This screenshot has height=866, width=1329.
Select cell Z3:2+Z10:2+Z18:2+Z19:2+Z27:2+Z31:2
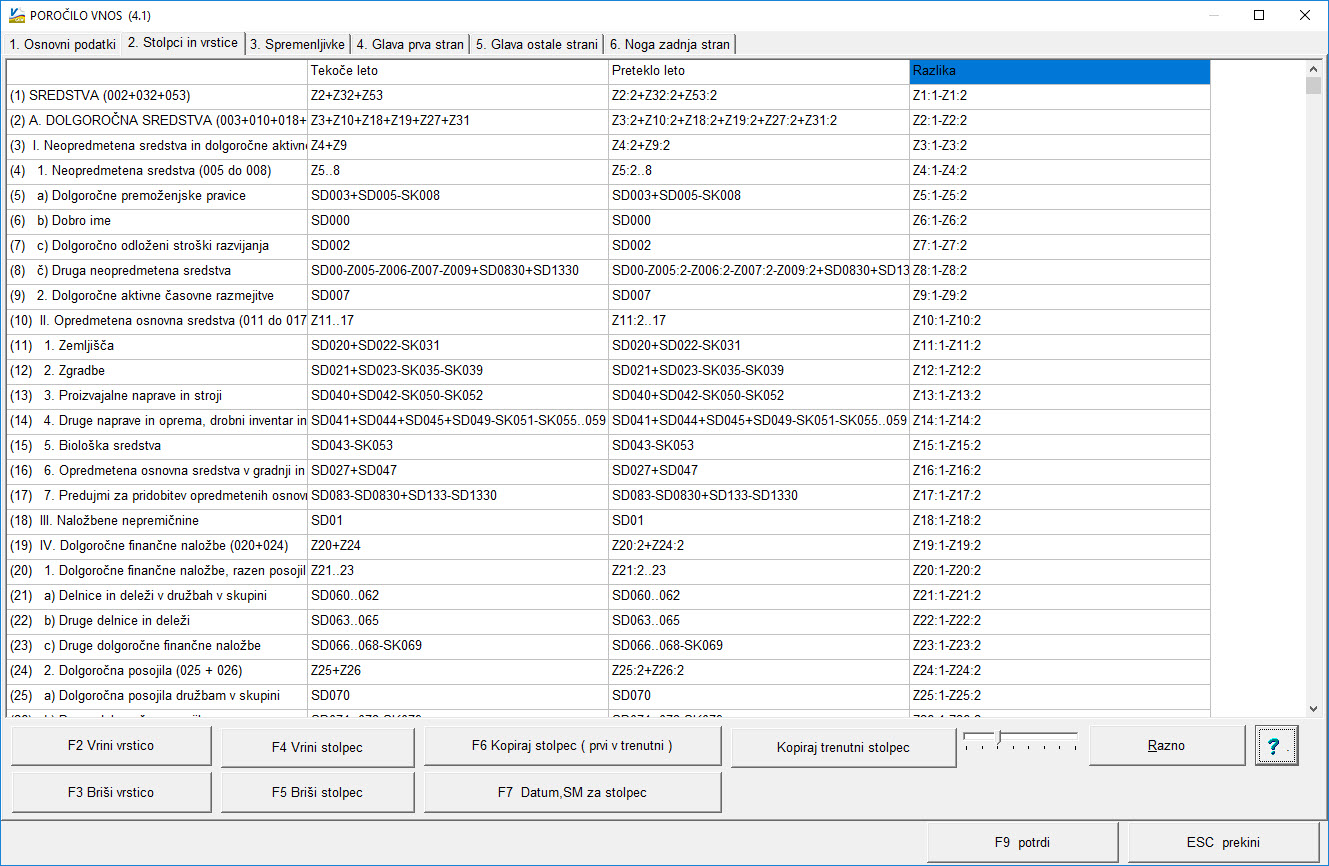click(759, 121)
